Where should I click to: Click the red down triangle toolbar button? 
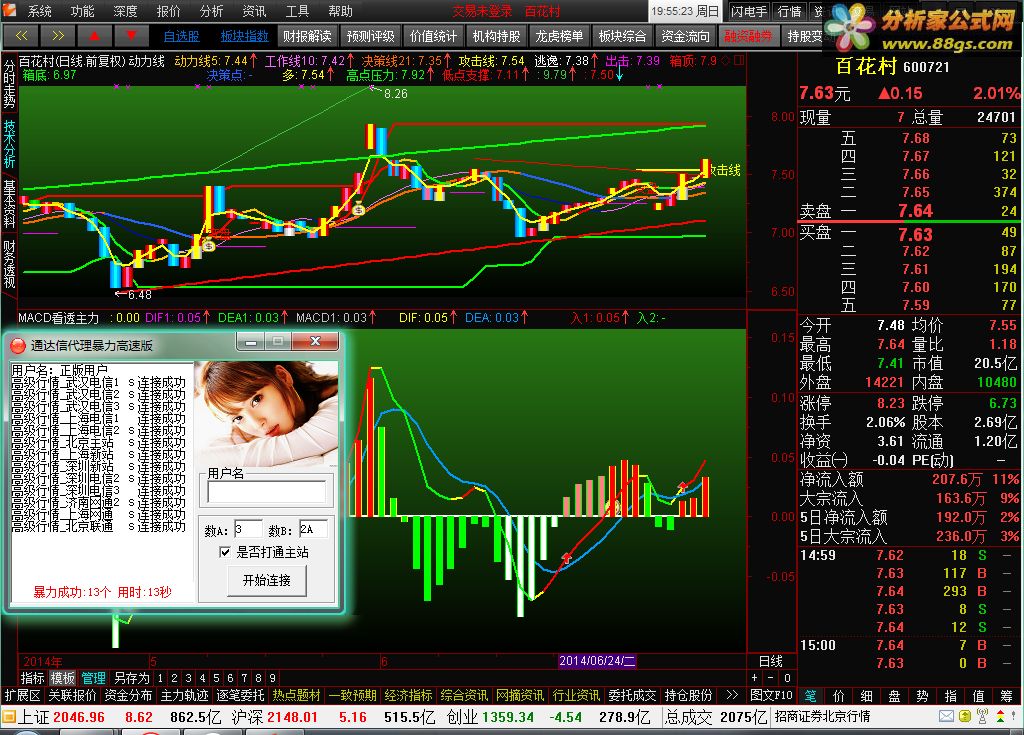131,36
